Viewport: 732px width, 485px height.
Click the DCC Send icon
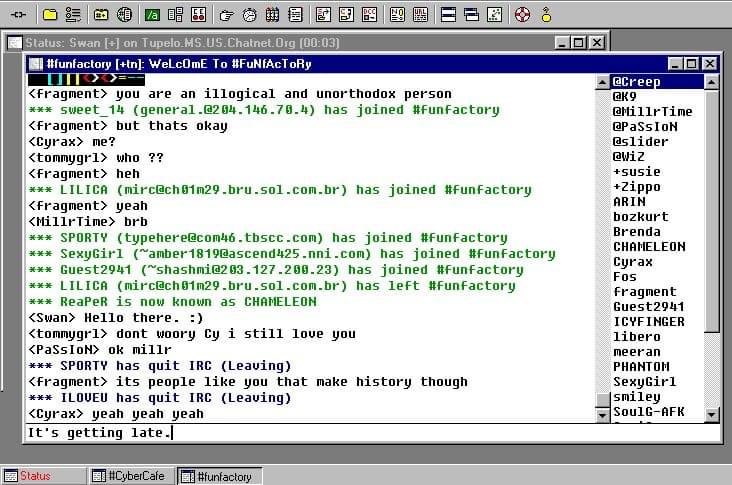(323, 15)
